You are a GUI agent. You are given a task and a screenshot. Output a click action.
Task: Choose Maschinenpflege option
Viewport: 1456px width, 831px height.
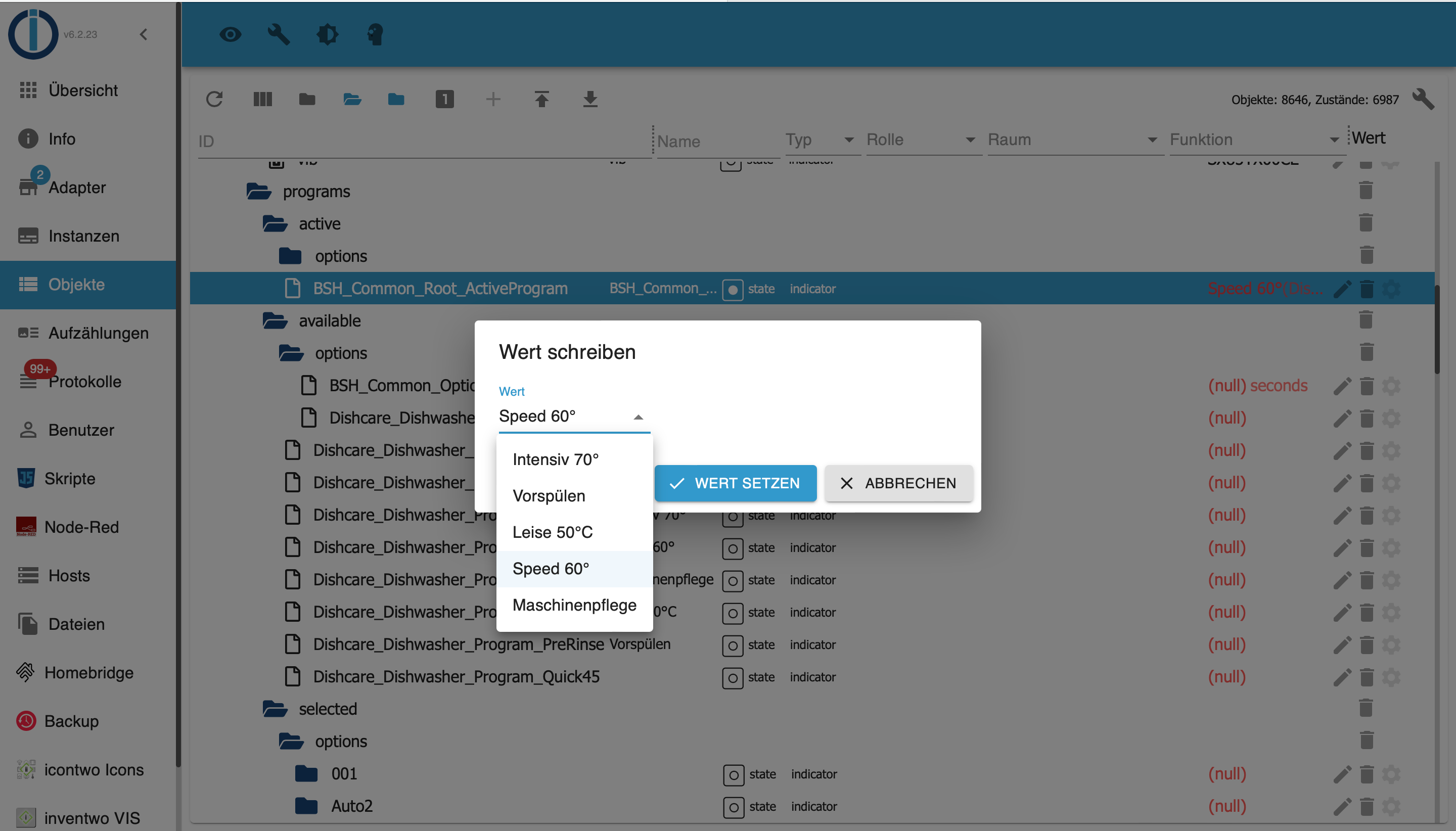[x=574, y=606]
